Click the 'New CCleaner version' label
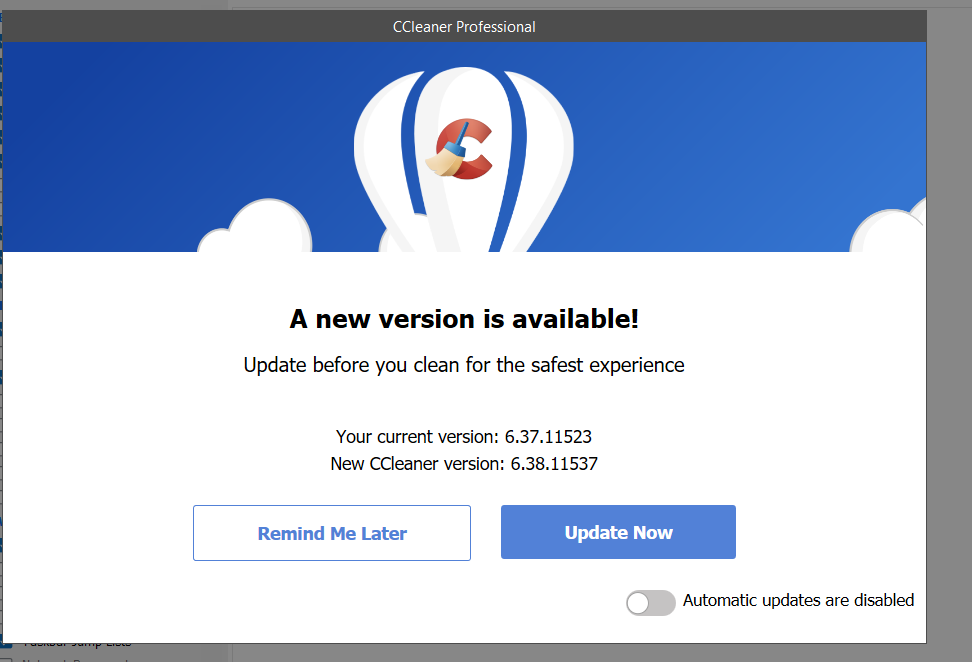This screenshot has width=972, height=662. (x=418, y=464)
